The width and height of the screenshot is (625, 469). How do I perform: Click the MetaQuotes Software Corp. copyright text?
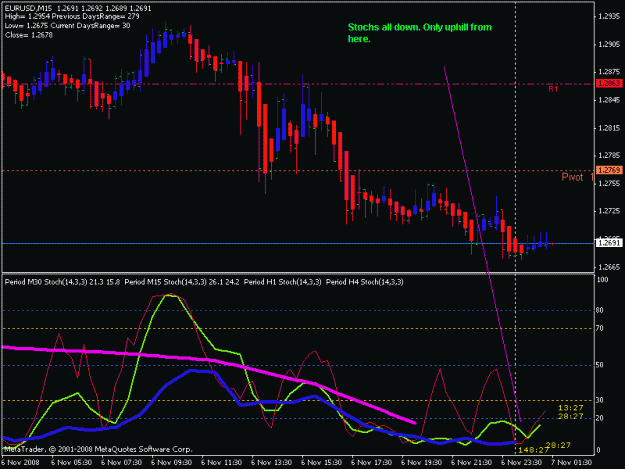pos(98,449)
